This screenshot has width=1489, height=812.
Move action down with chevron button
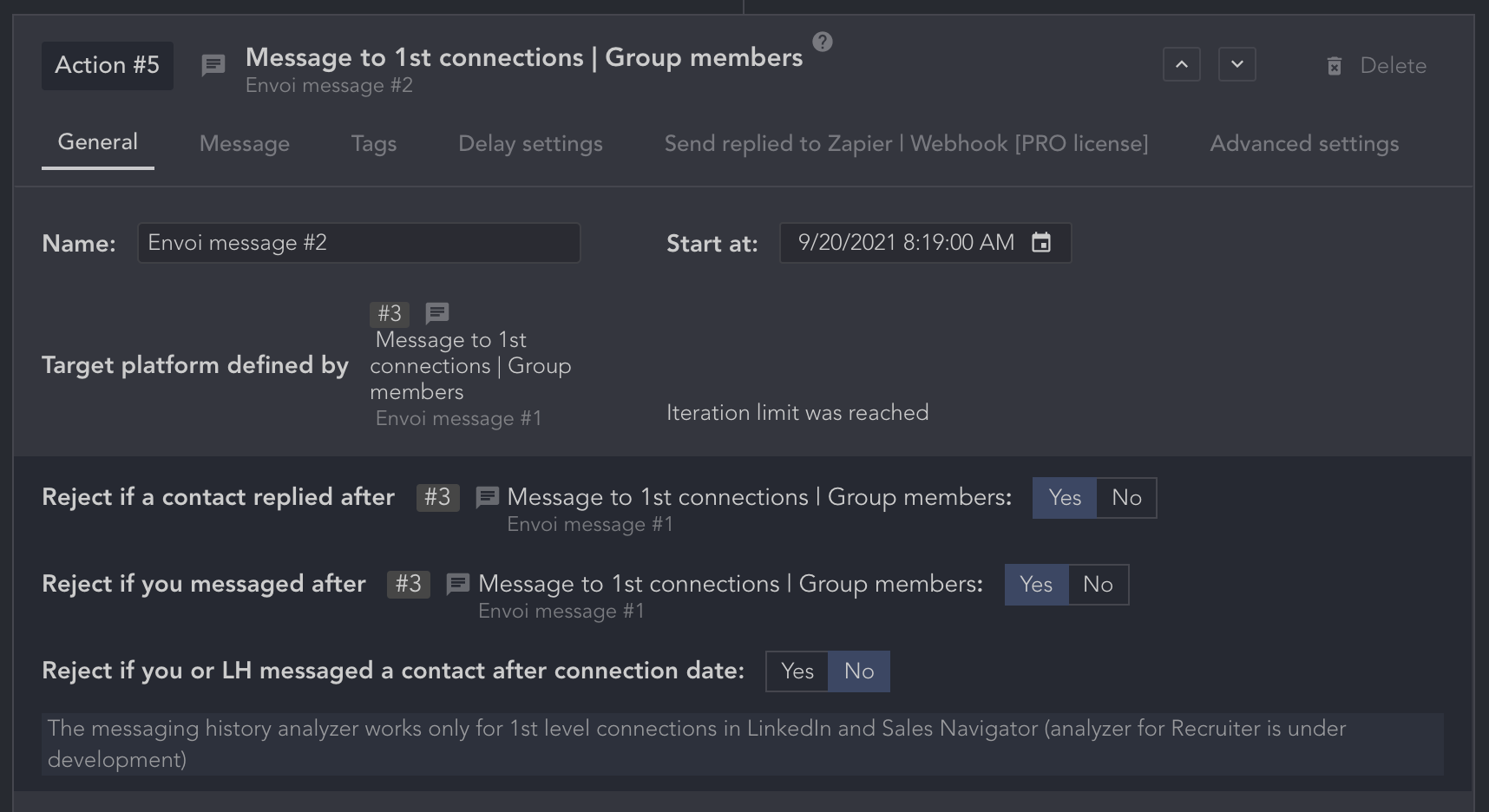(x=1237, y=65)
